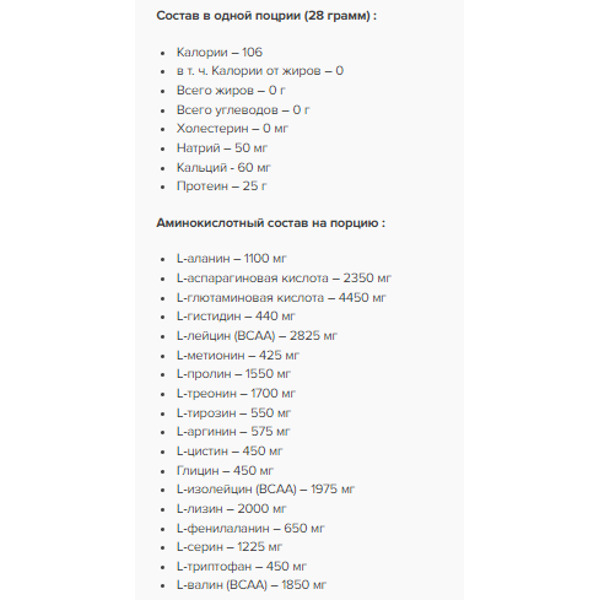Select the 'Холестерин – 0 мг' line
Image resolution: width=600 pixels, height=600 pixels.
tap(231, 128)
